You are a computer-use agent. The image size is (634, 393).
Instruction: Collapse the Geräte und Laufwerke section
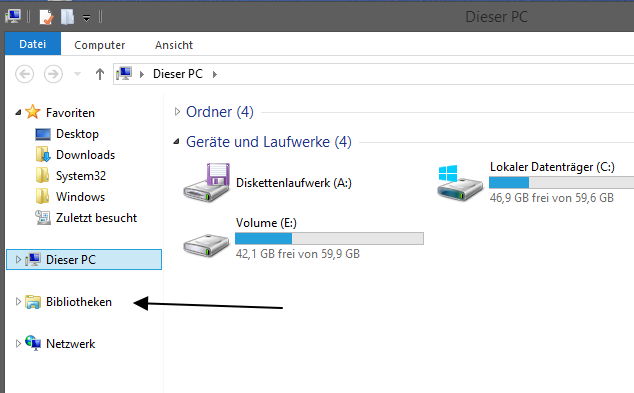tap(176, 142)
